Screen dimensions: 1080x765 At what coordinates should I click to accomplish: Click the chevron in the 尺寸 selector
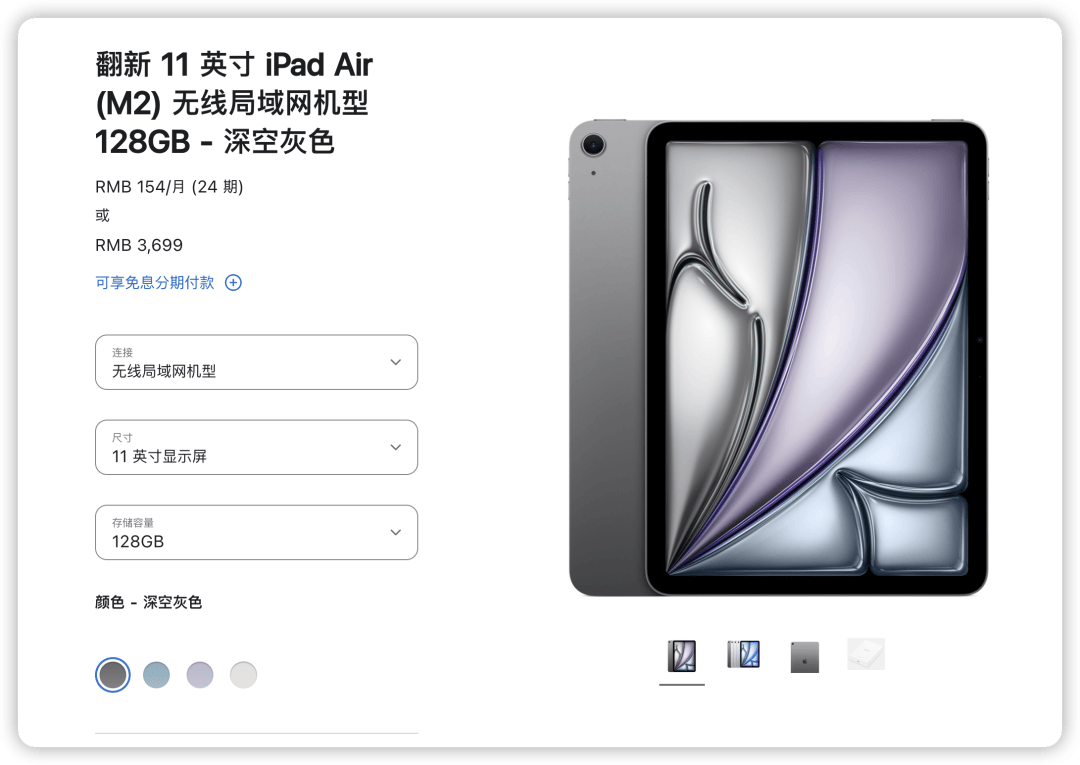396,448
